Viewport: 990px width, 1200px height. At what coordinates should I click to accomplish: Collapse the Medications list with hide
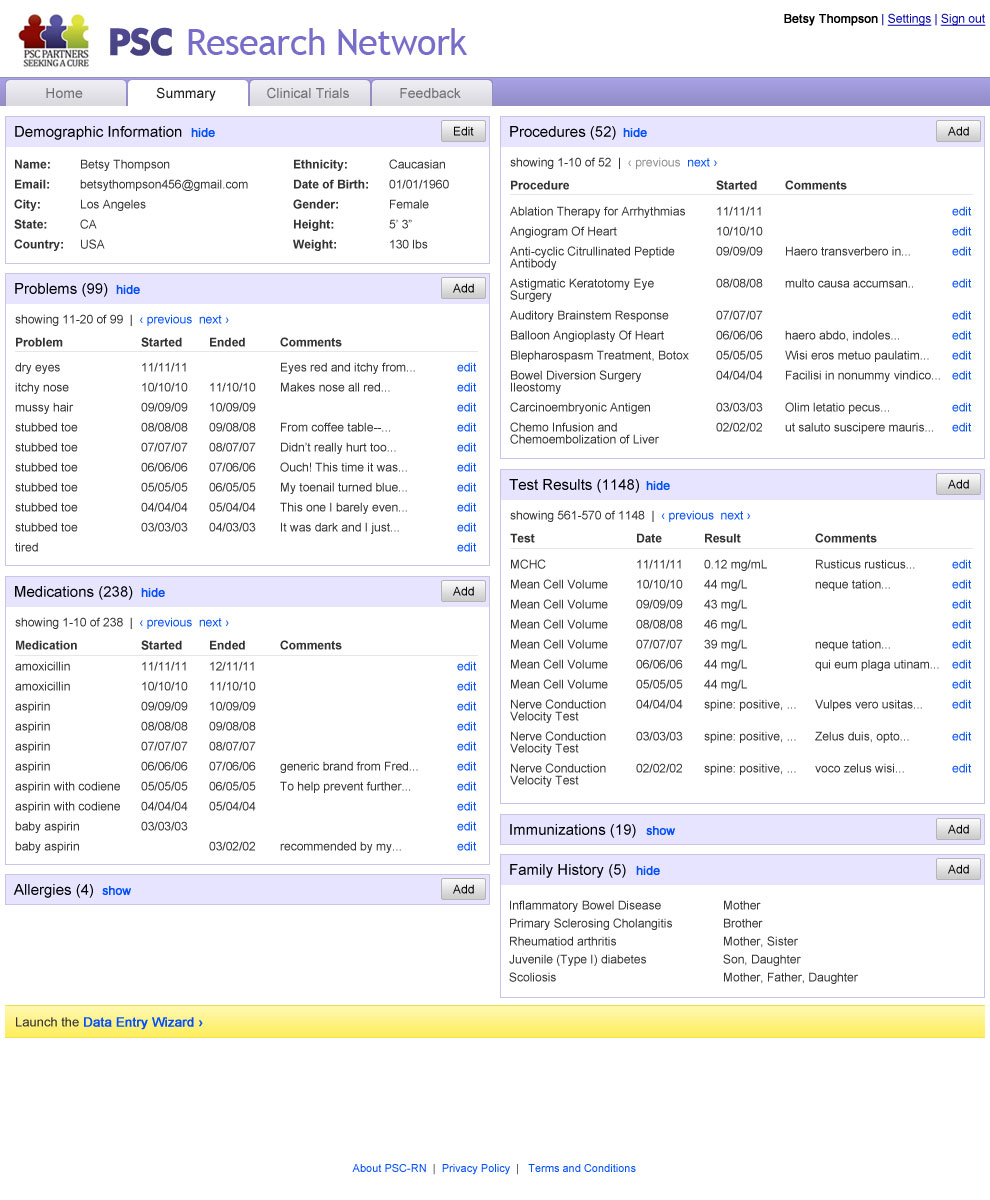153,593
